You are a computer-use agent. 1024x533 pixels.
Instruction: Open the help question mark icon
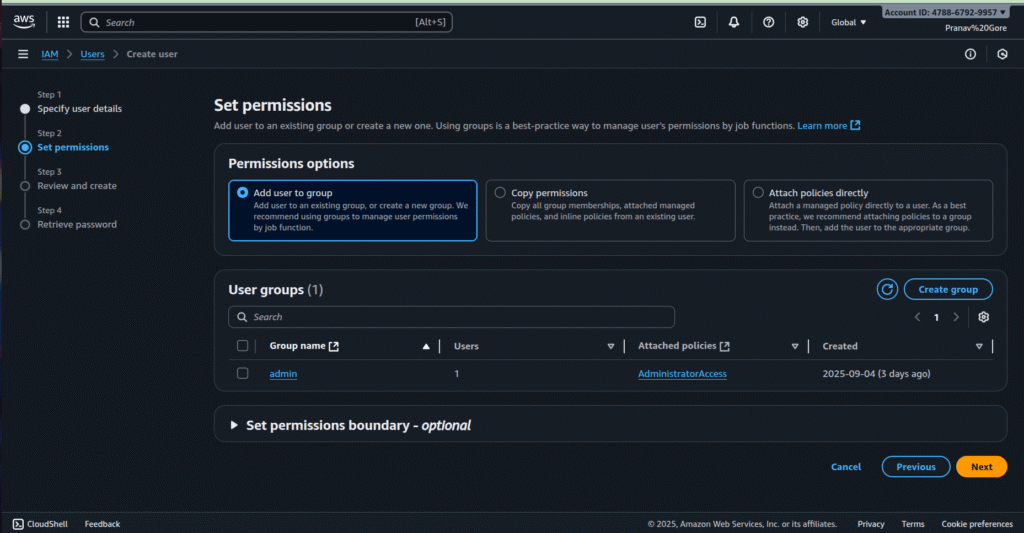(768, 22)
